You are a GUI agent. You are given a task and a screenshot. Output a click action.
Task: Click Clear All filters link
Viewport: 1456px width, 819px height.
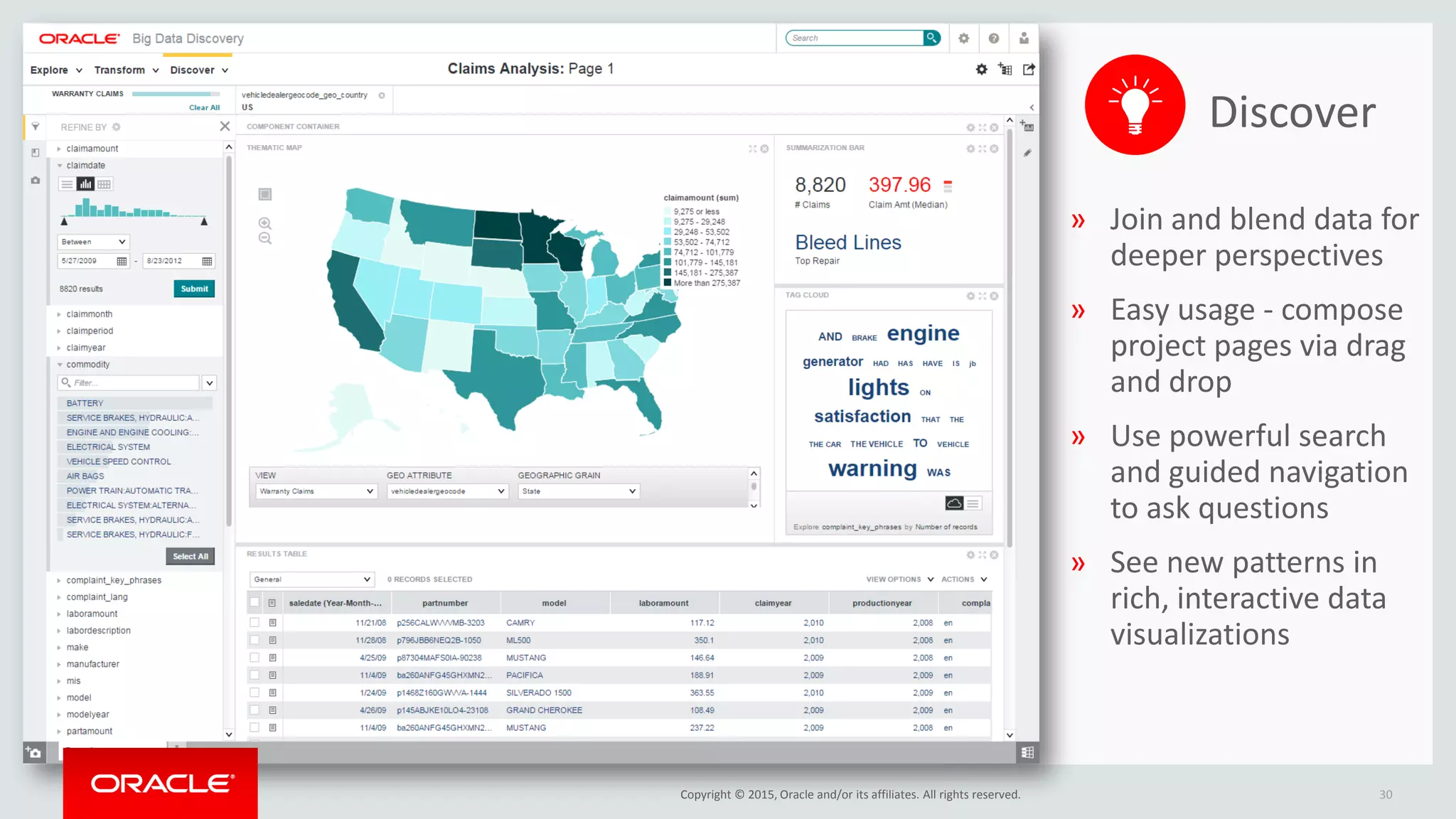pos(204,108)
